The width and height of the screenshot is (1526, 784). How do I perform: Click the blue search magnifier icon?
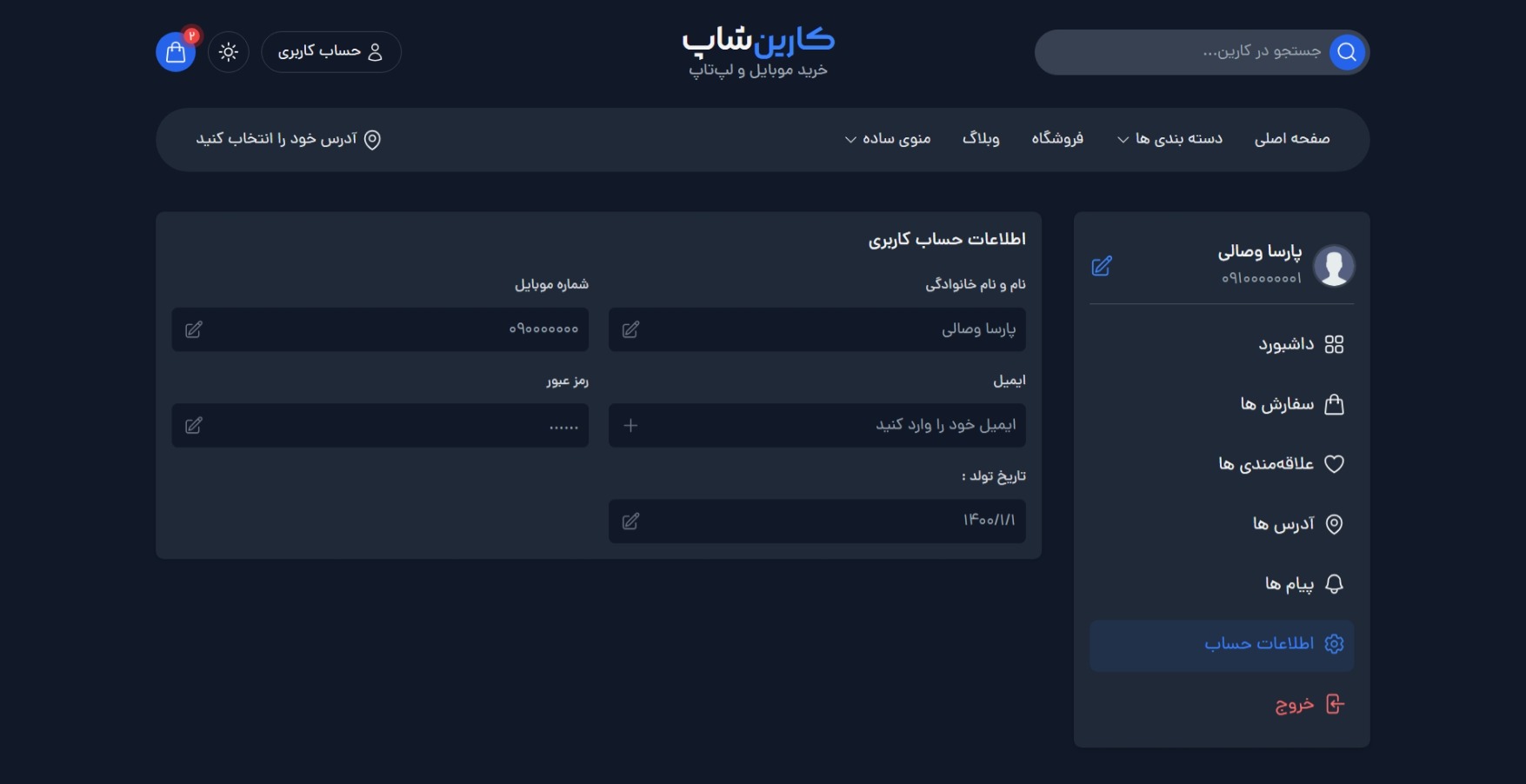point(1347,52)
